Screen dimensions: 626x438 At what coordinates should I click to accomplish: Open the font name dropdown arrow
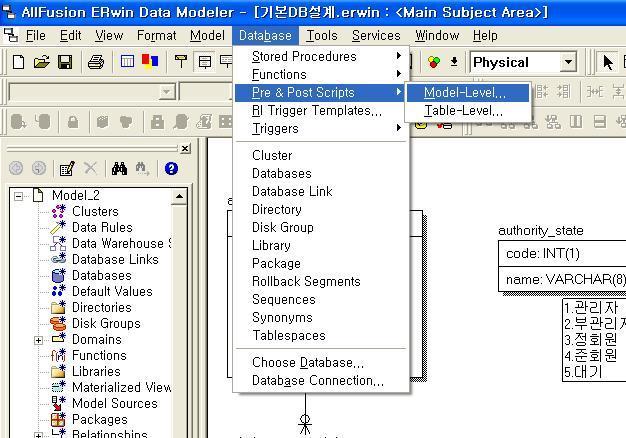click(167, 92)
